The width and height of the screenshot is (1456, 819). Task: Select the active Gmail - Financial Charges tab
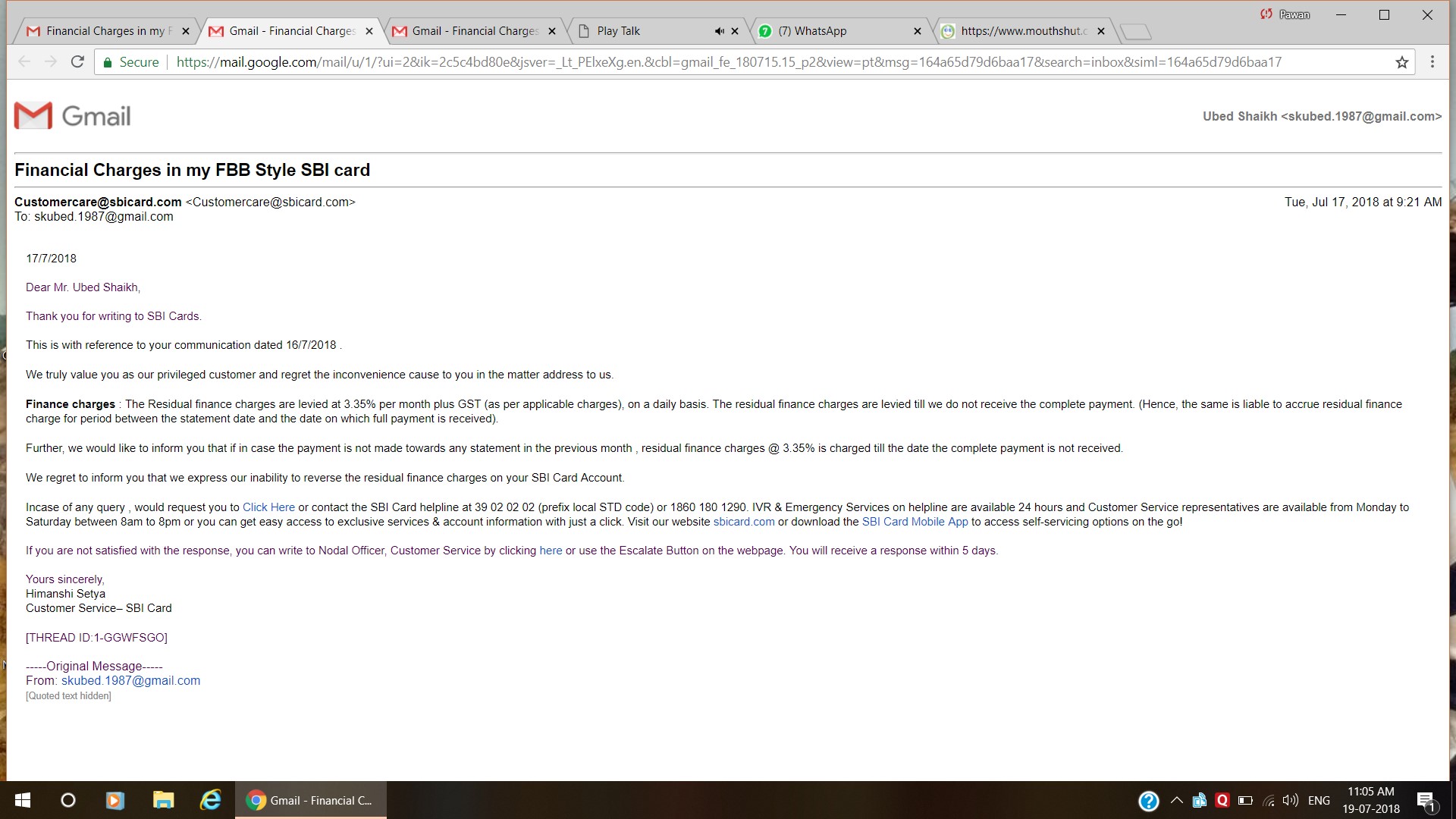(x=292, y=31)
